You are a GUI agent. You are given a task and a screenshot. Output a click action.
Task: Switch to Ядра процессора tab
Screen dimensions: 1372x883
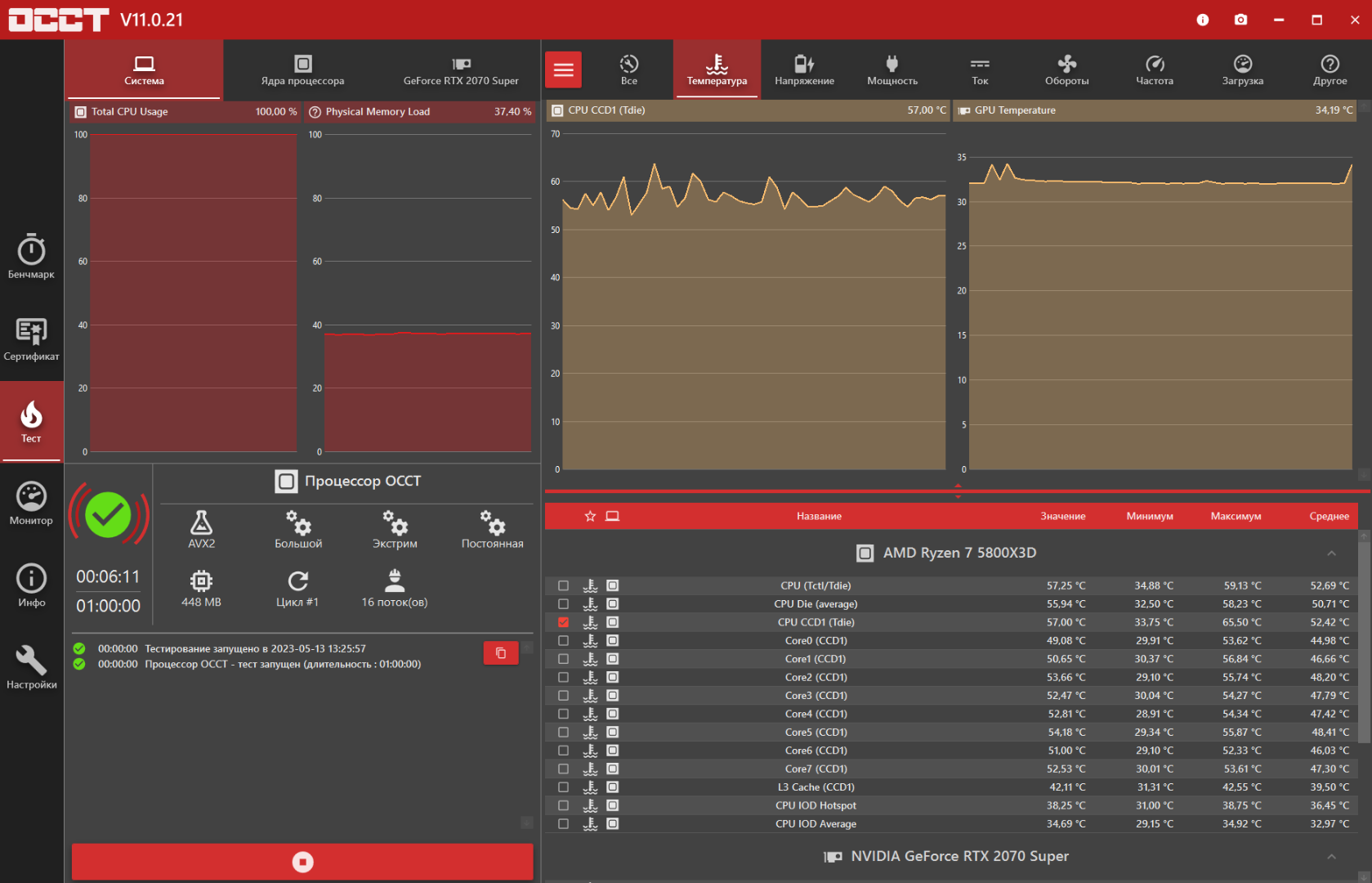coord(302,70)
